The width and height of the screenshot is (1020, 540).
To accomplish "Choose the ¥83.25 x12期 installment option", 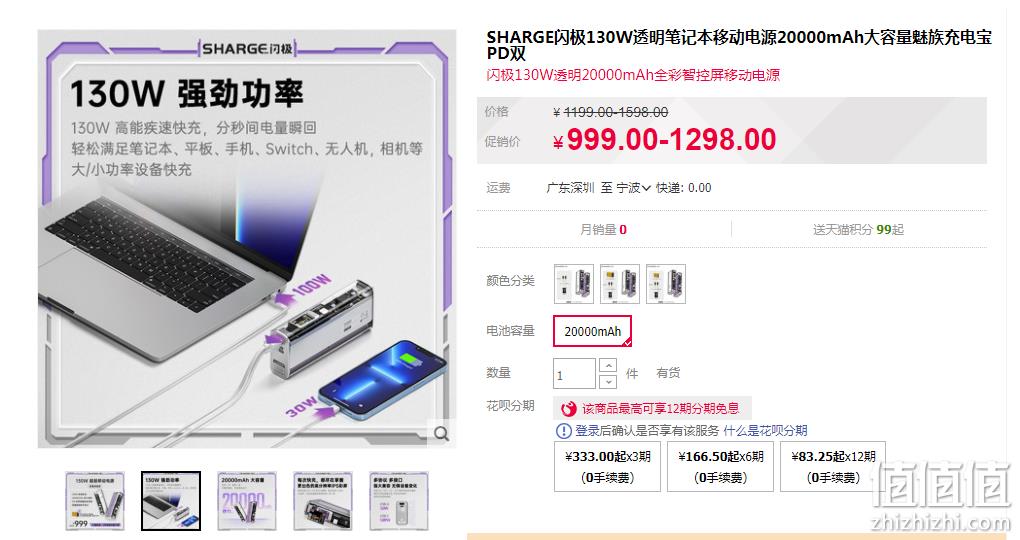I will pos(833,466).
